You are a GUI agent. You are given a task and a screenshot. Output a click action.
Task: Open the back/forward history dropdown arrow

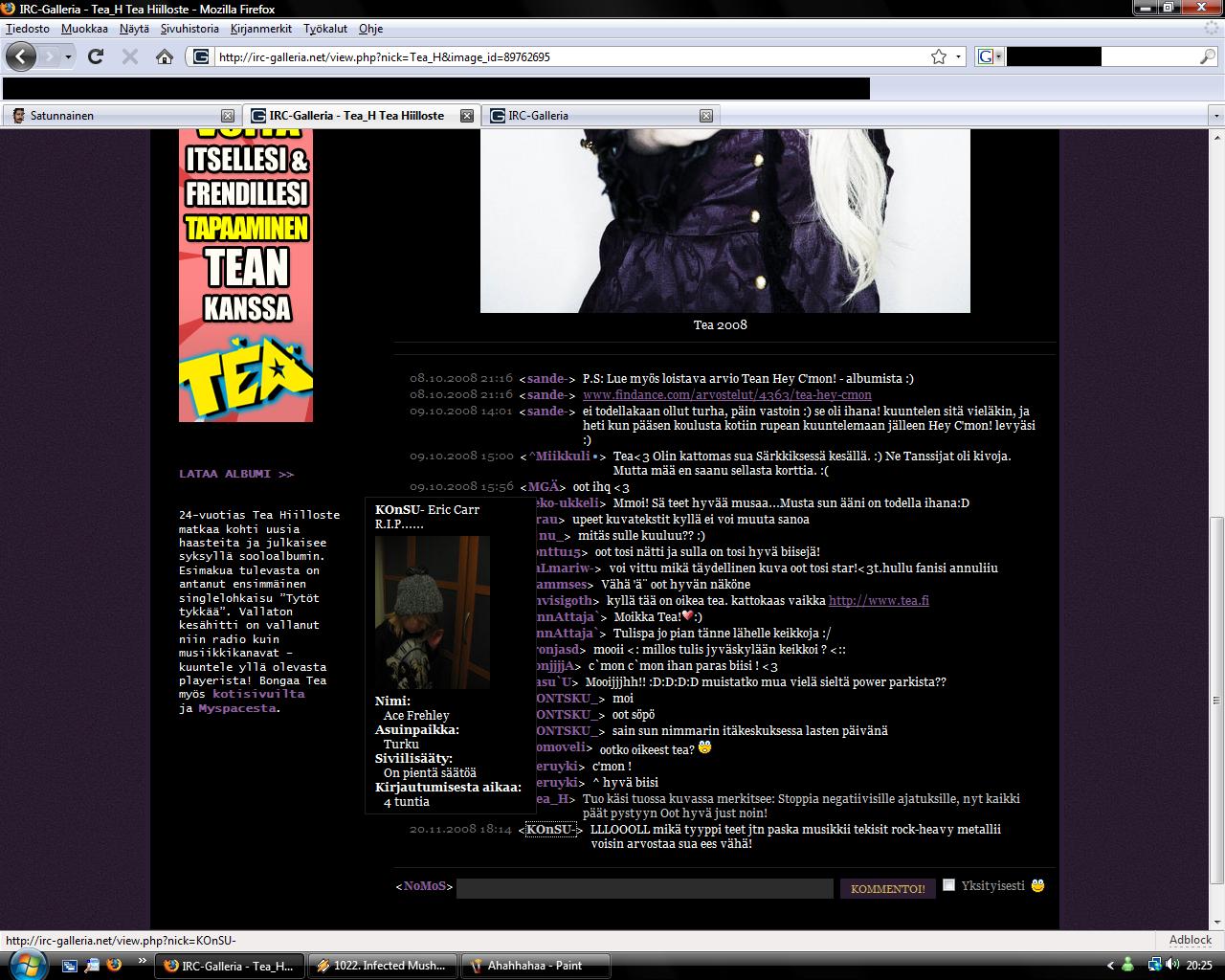pos(68,56)
